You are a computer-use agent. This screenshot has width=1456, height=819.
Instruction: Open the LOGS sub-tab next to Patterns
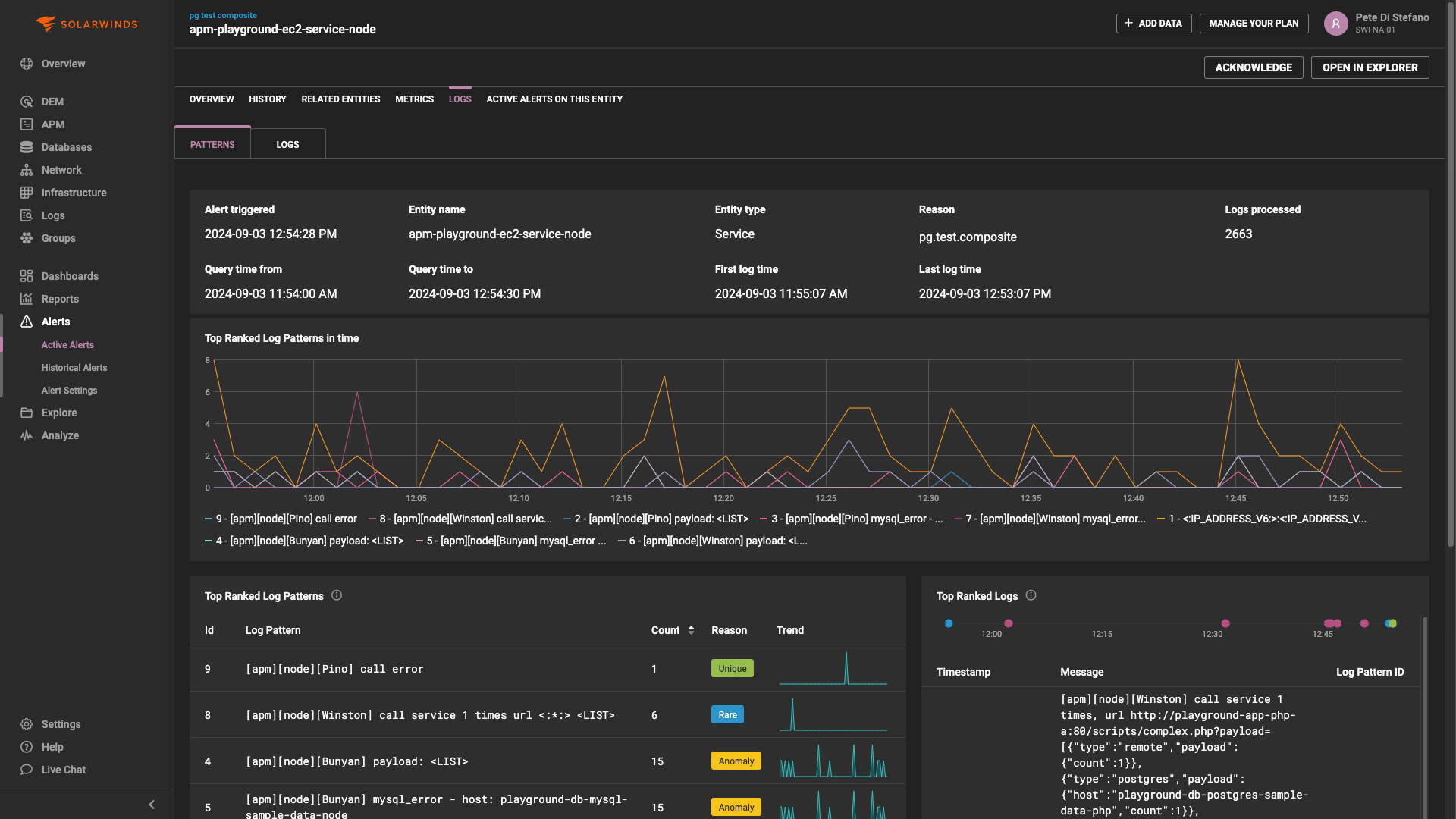(287, 144)
